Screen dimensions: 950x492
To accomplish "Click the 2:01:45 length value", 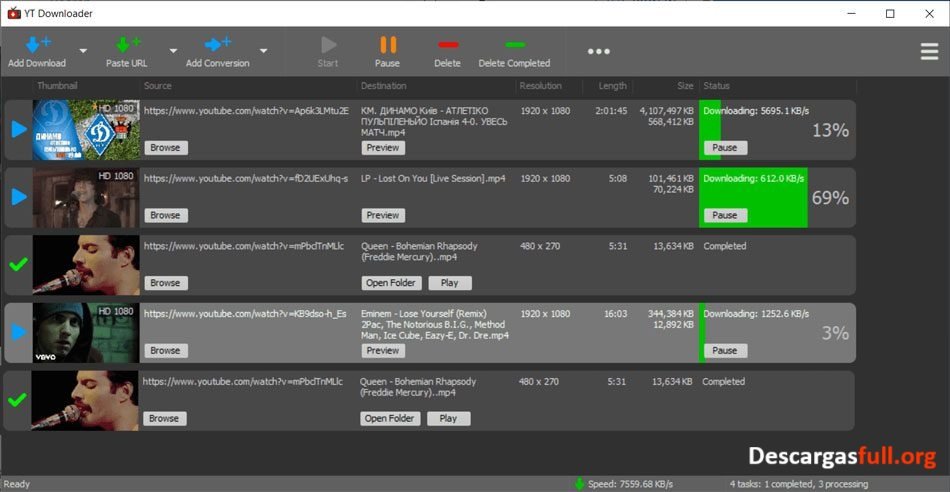I will pyautogui.click(x=611, y=111).
